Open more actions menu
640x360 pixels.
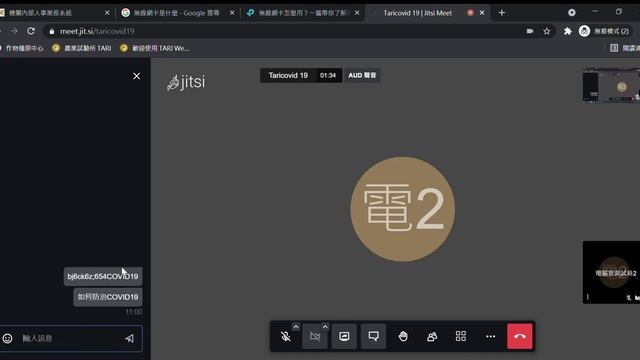[490, 336]
